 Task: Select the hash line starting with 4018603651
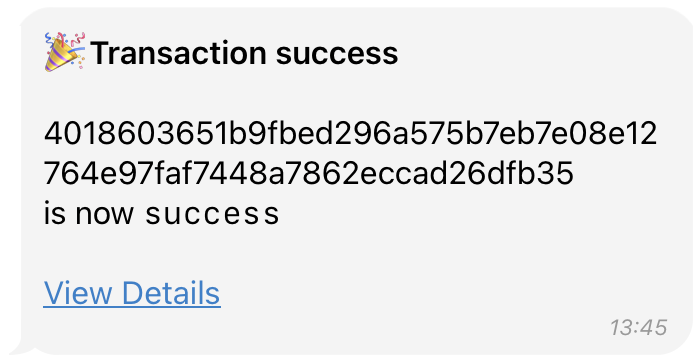tap(350, 133)
